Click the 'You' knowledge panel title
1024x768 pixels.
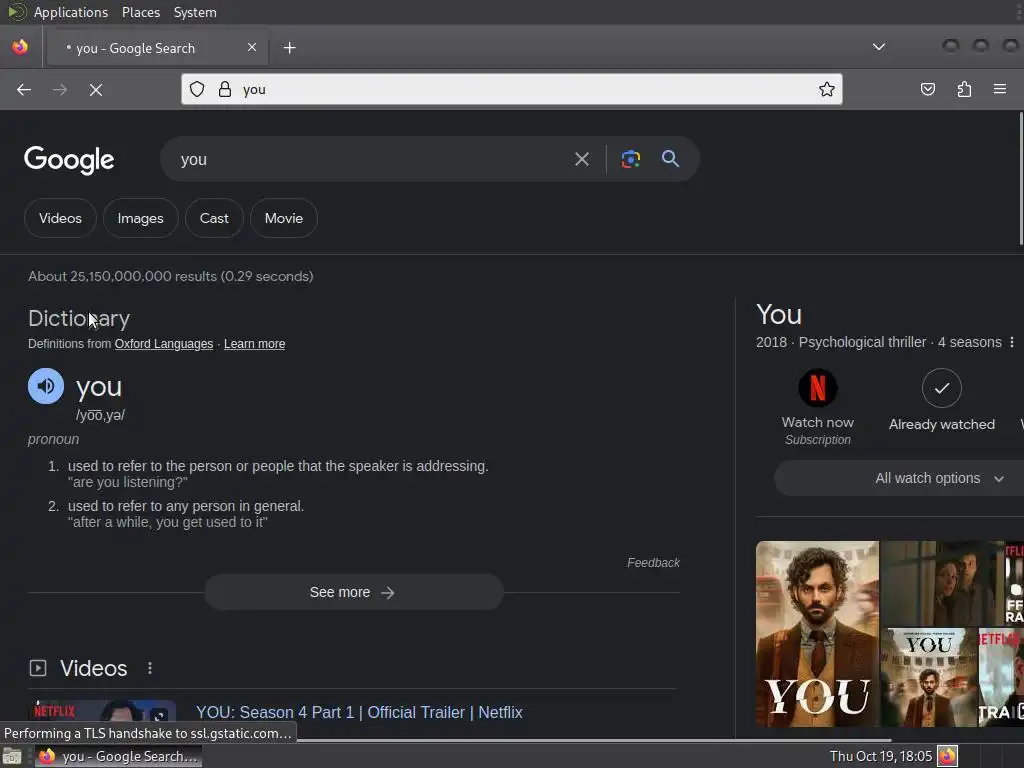pyautogui.click(x=778, y=315)
